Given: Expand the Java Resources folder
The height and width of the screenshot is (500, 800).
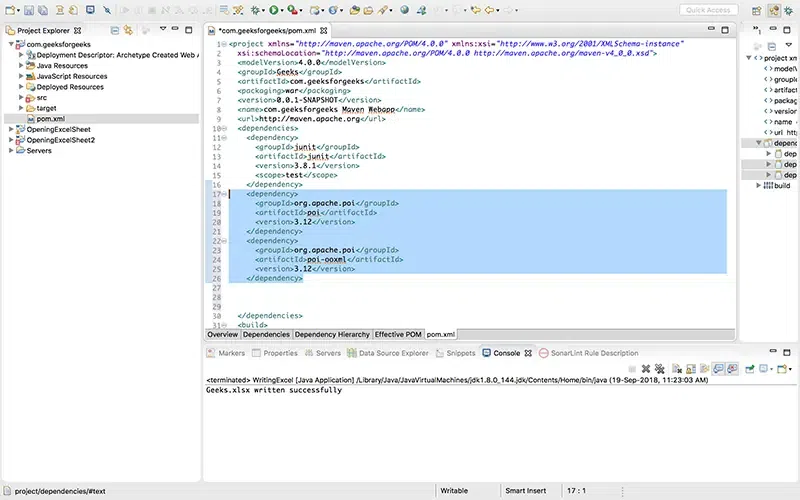Looking at the screenshot, I should coord(21,66).
